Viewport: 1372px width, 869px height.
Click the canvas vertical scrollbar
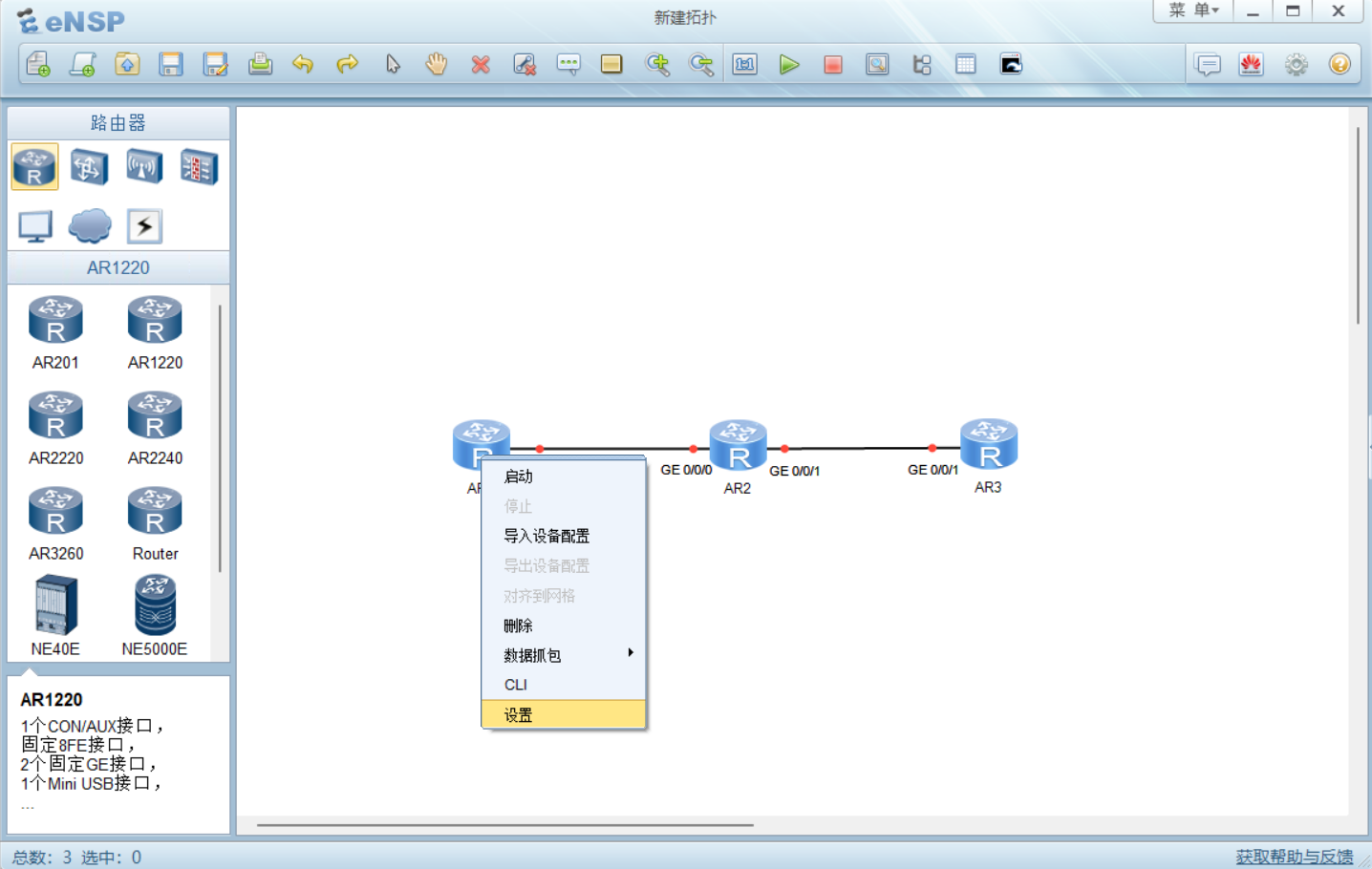click(1358, 225)
